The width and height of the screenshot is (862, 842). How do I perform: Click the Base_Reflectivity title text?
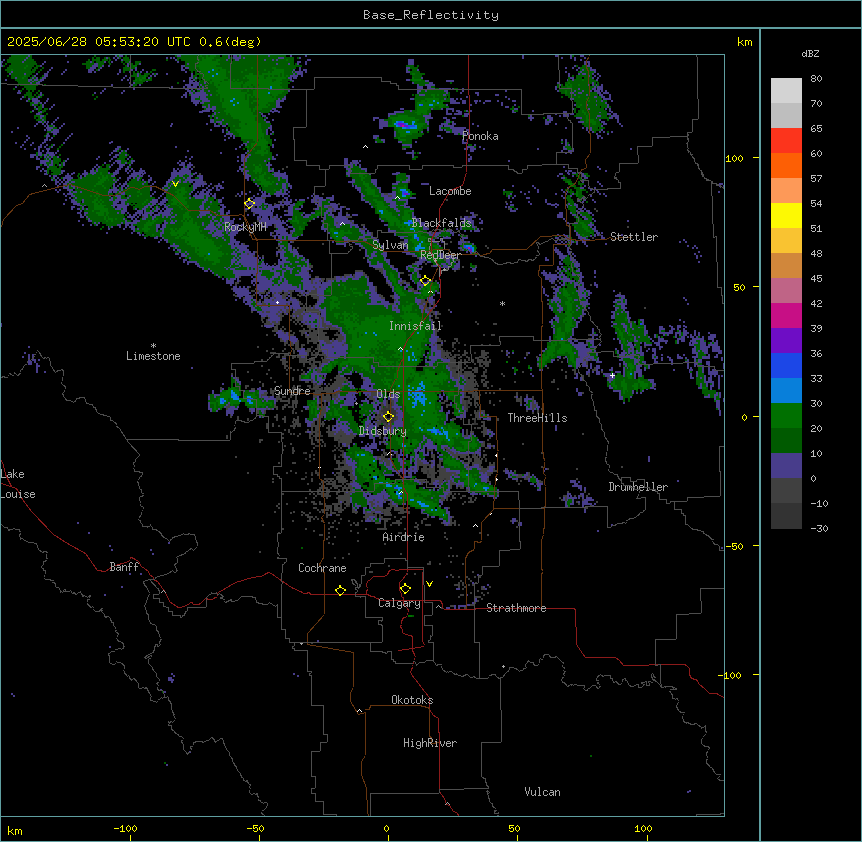pyautogui.click(x=431, y=15)
